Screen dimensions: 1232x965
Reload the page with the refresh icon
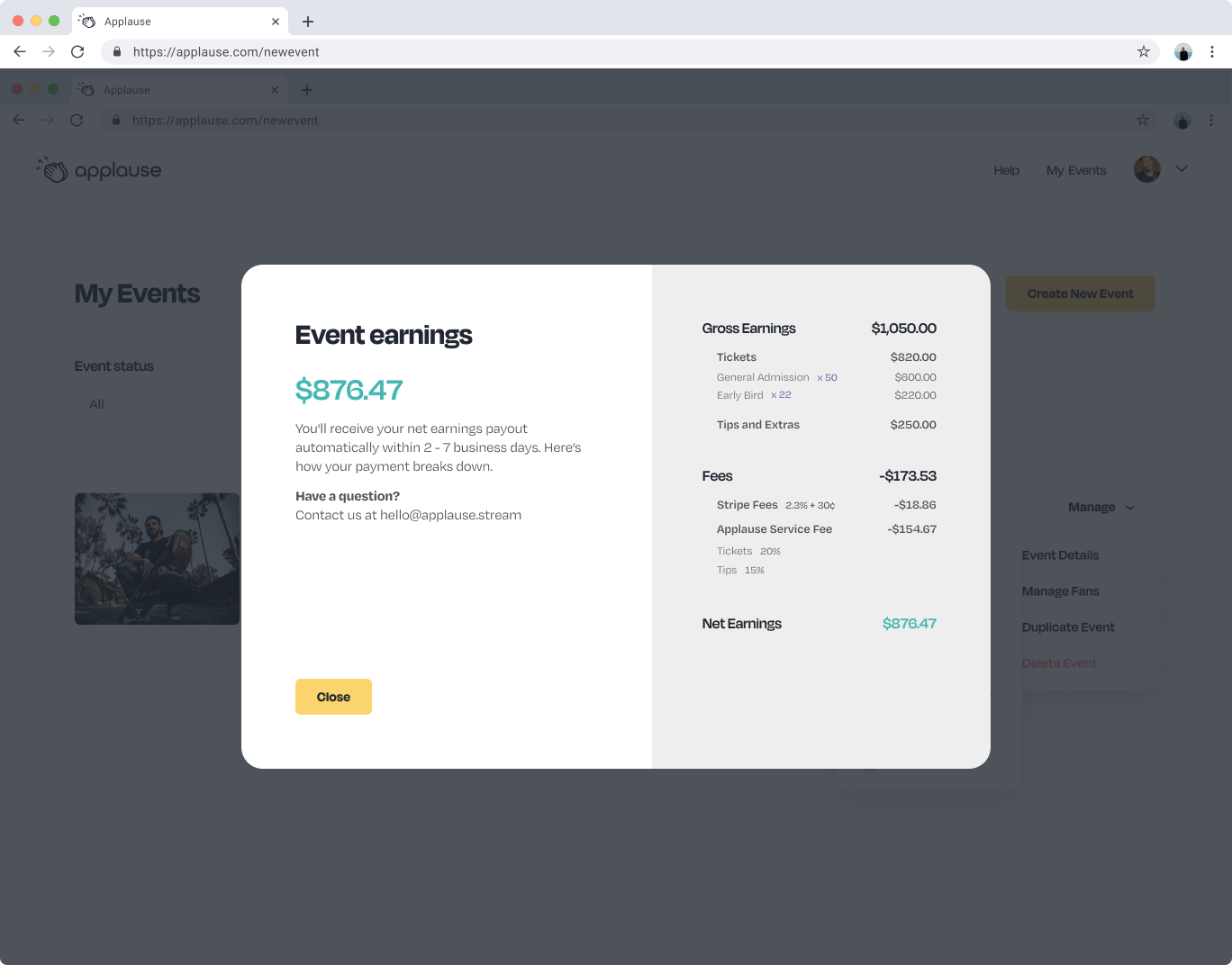[x=77, y=52]
